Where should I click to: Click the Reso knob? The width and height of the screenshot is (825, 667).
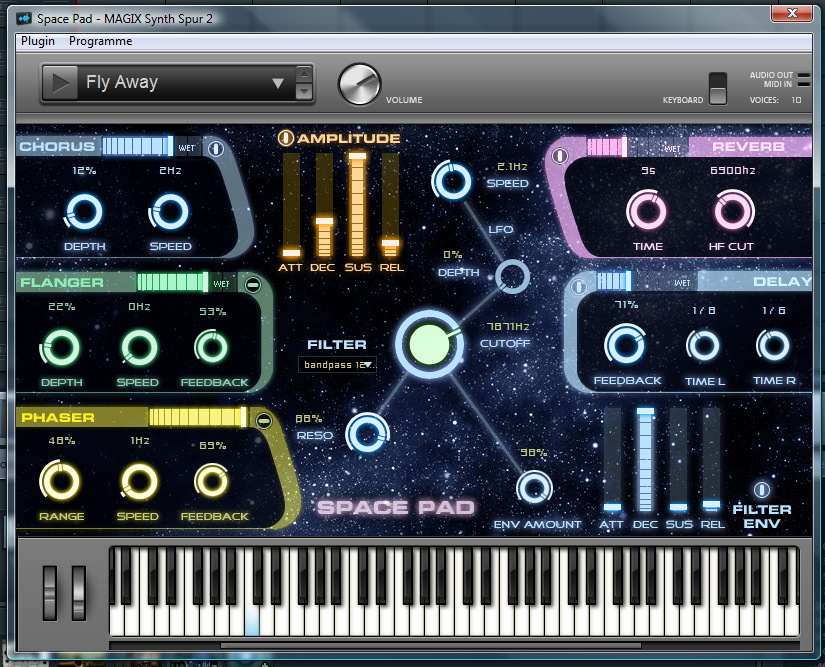[367, 434]
